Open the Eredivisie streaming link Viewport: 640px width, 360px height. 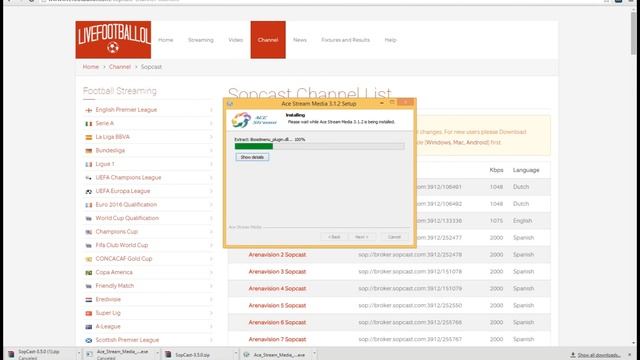108,299
